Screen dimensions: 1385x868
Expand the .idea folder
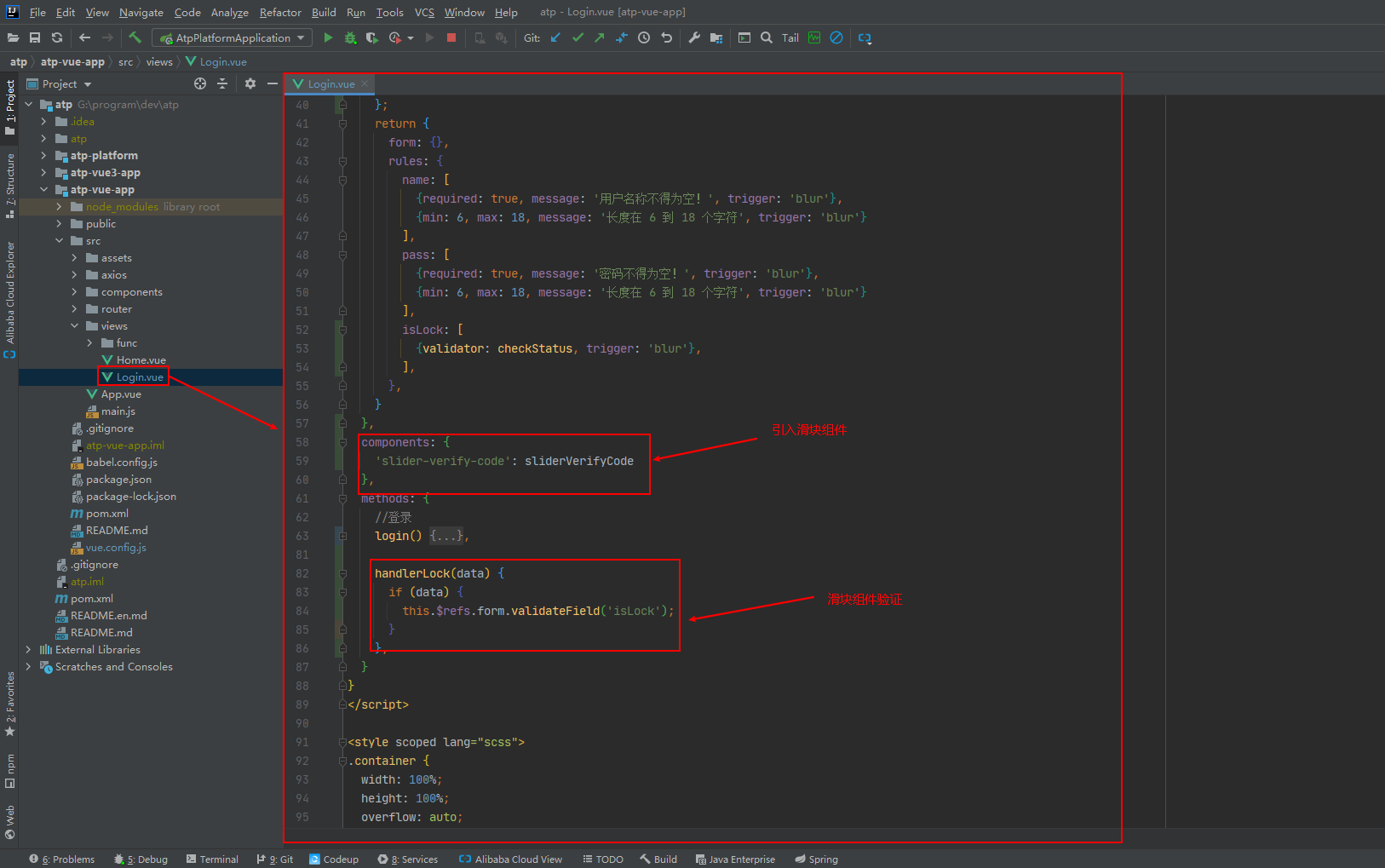(44, 122)
